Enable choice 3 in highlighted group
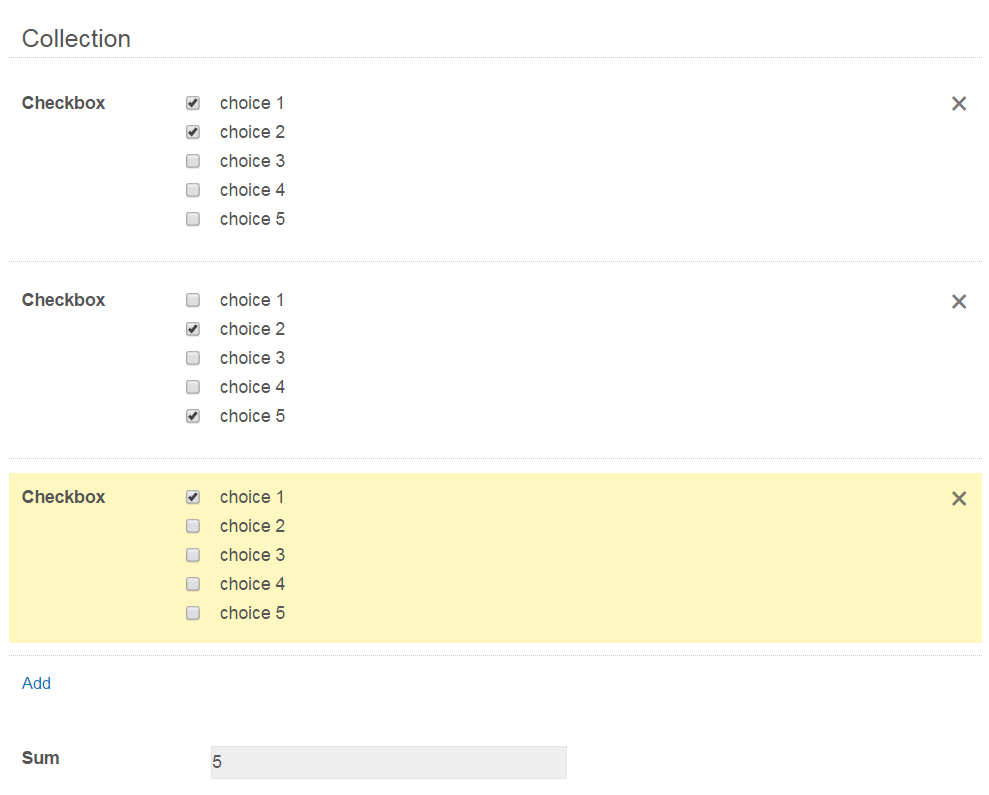989x795 pixels. pos(193,555)
